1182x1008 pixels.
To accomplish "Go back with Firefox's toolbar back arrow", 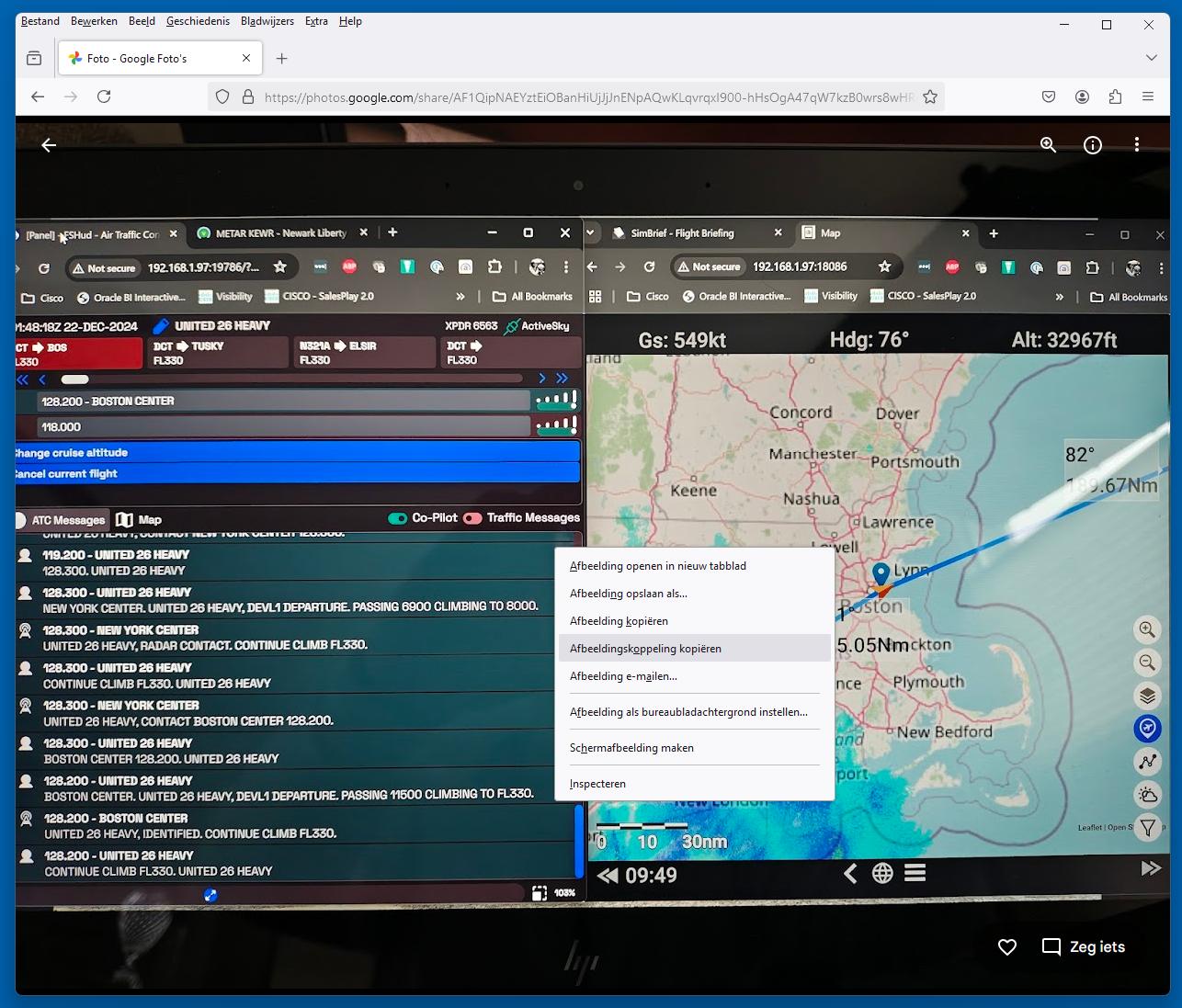I will [x=38, y=96].
